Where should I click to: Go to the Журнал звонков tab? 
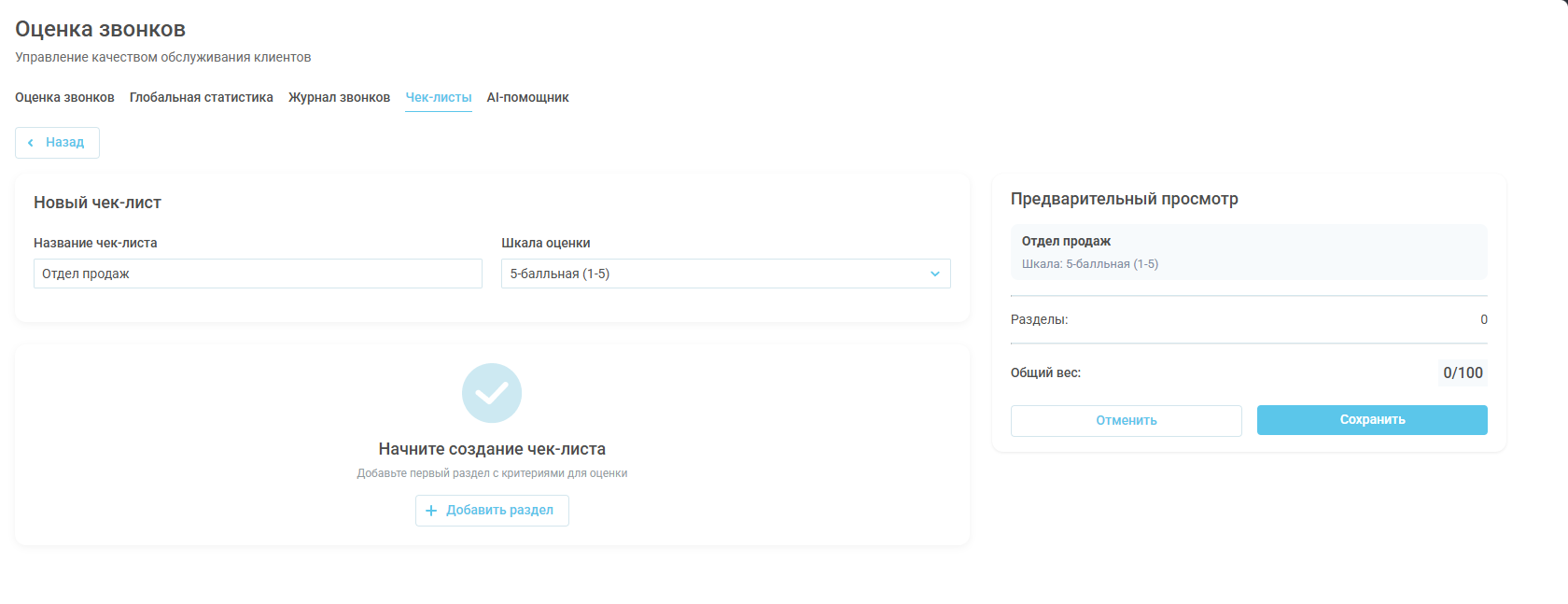tap(339, 97)
